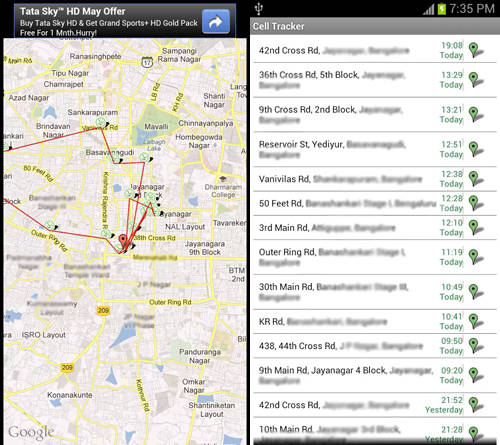Tap the share arrow on the Tata Sky ad
Screen dimensions: 500x445
tap(216, 22)
